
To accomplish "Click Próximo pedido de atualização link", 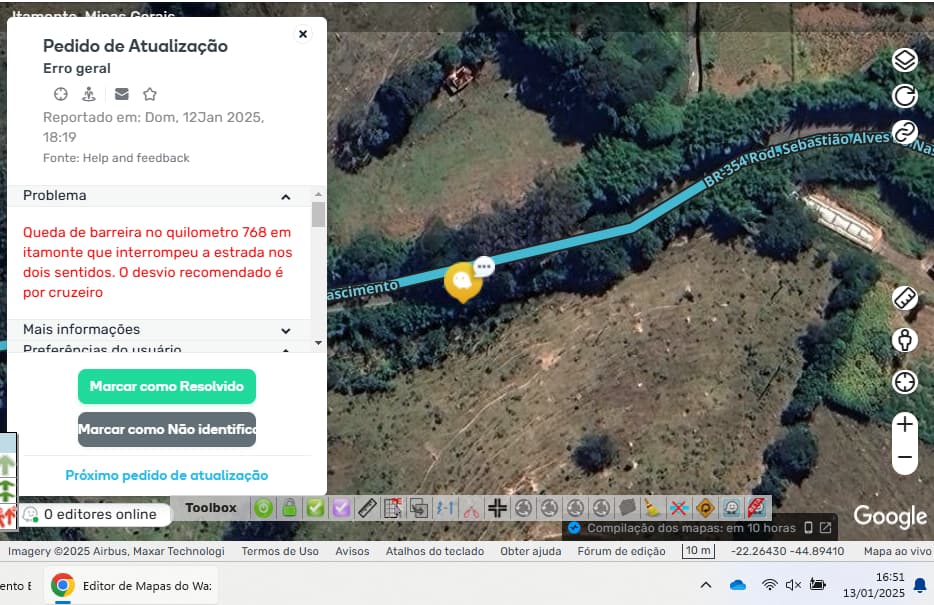I will coord(167,475).
